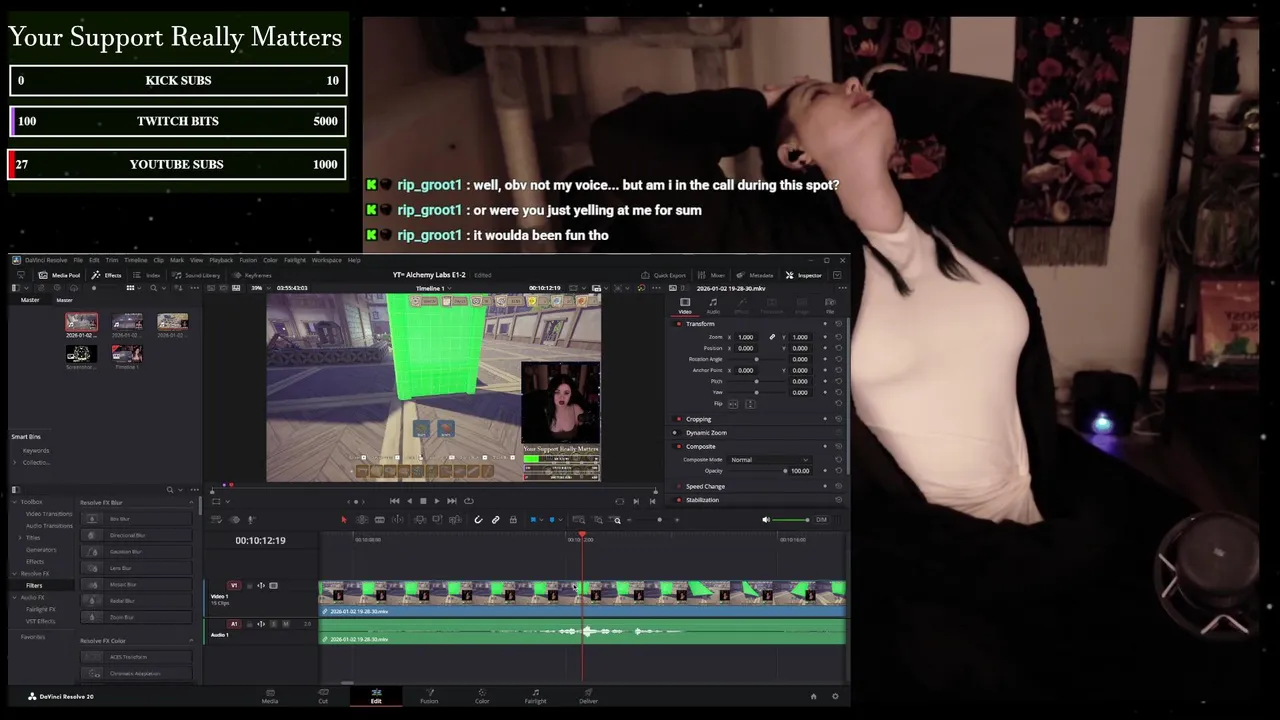
Task: Open the Timeline 1 name dropdown
Action: click(432, 288)
